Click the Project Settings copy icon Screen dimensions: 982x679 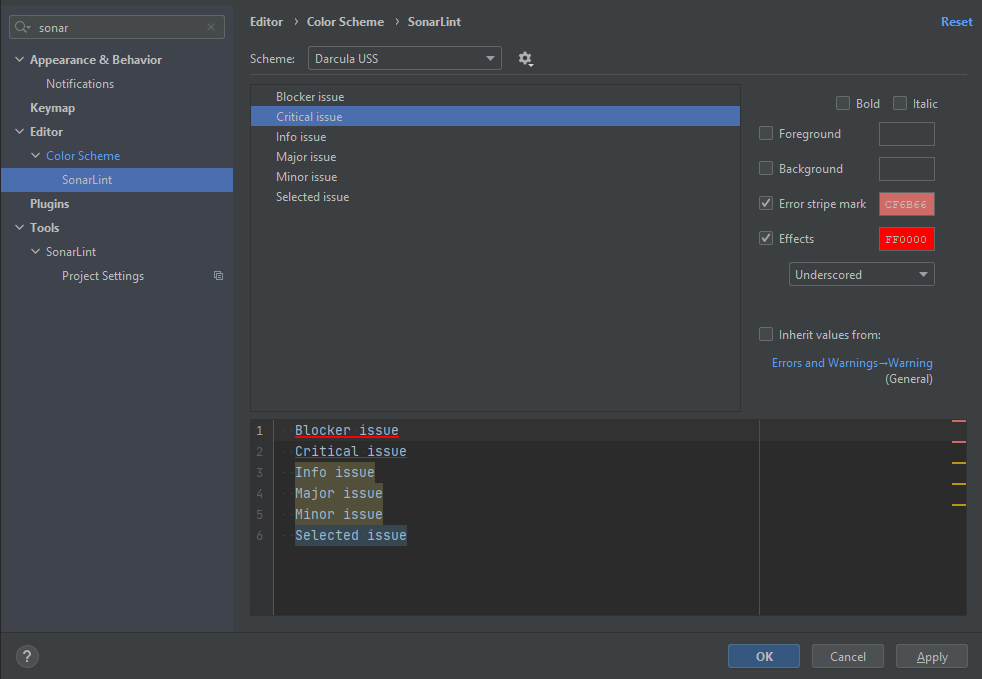[218, 276]
